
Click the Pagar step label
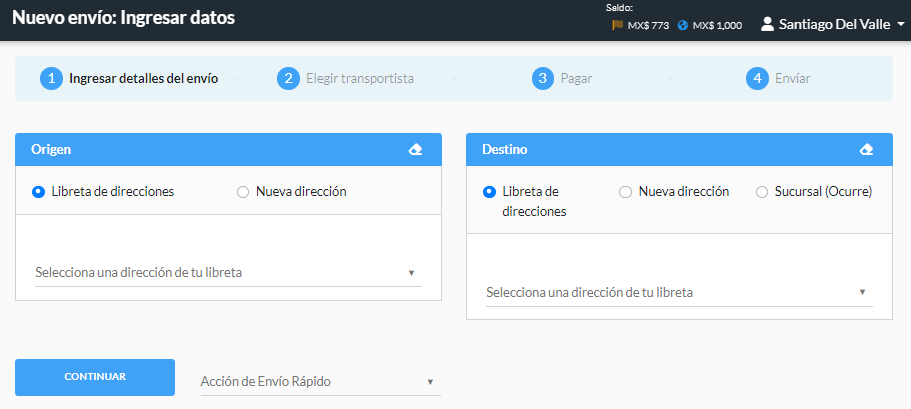(576, 78)
